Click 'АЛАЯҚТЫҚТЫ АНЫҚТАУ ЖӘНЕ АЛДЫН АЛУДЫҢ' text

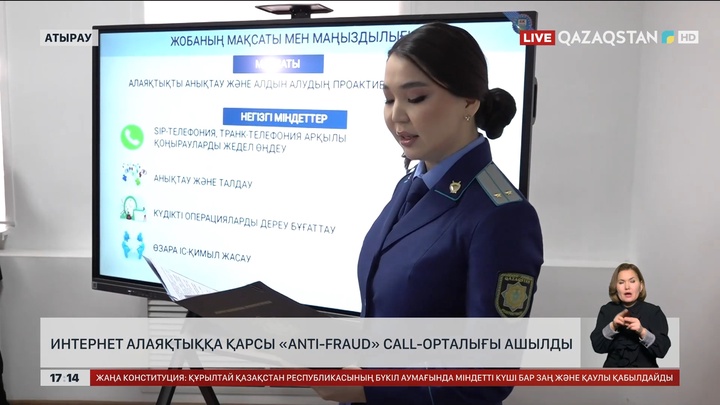point(229,84)
